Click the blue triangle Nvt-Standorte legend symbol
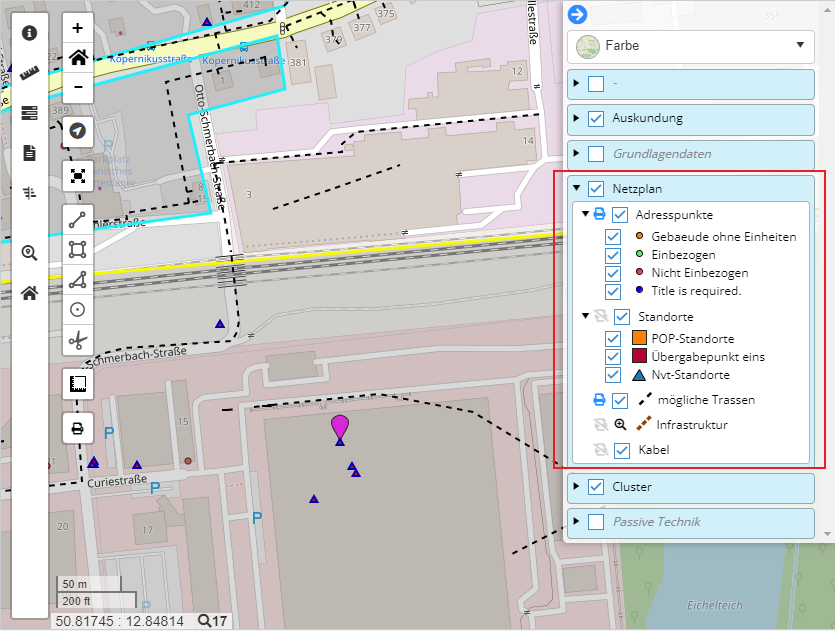This screenshot has width=835, height=631. pyautogui.click(x=639, y=375)
